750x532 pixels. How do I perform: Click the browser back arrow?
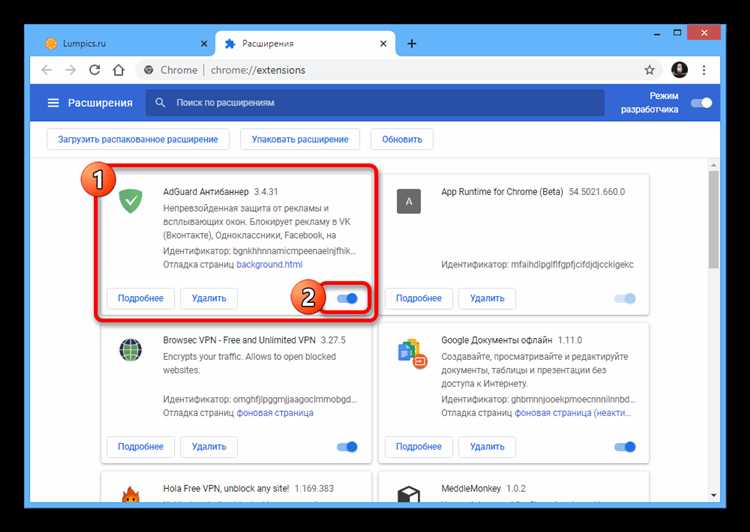point(46,70)
